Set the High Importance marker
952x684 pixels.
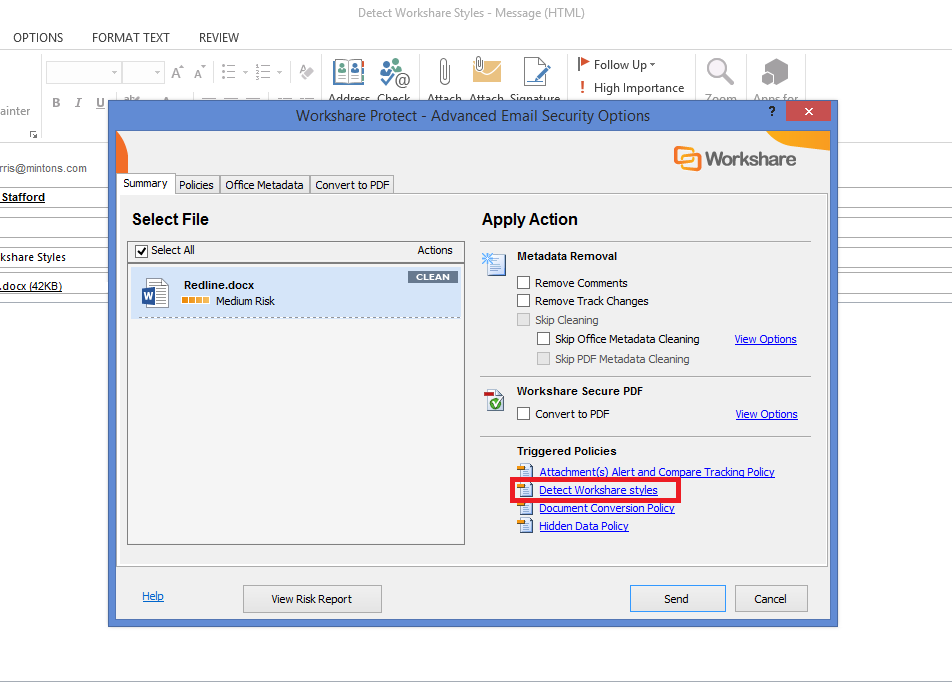631,88
